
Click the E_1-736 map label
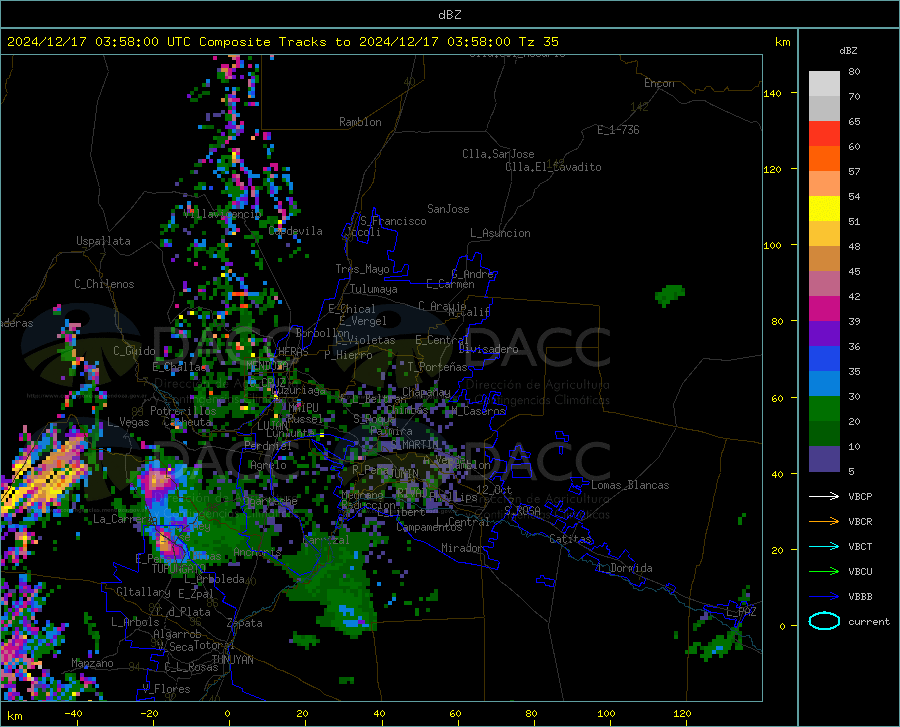[x=618, y=130]
